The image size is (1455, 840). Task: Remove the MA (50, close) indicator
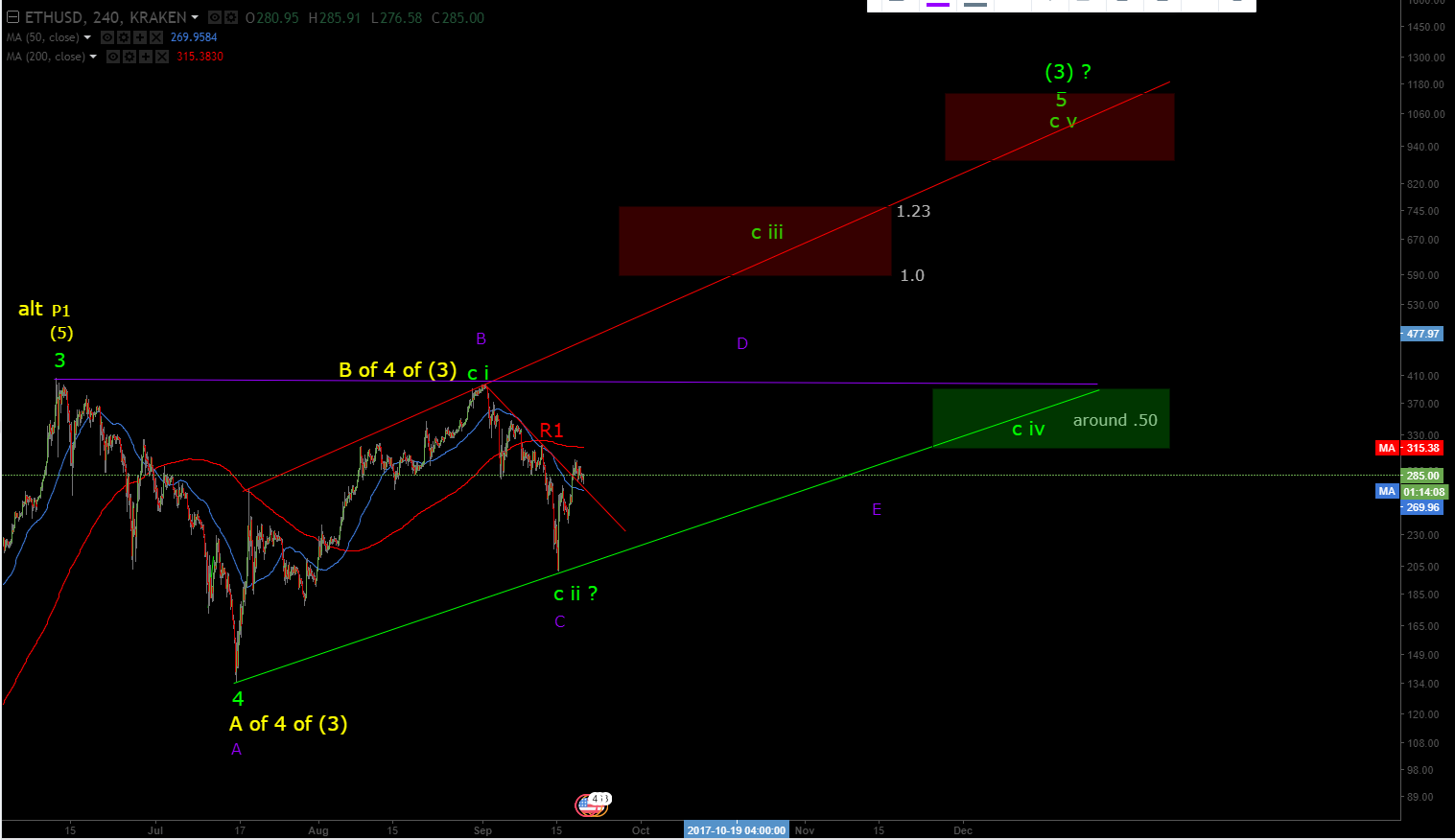(x=155, y=37)
